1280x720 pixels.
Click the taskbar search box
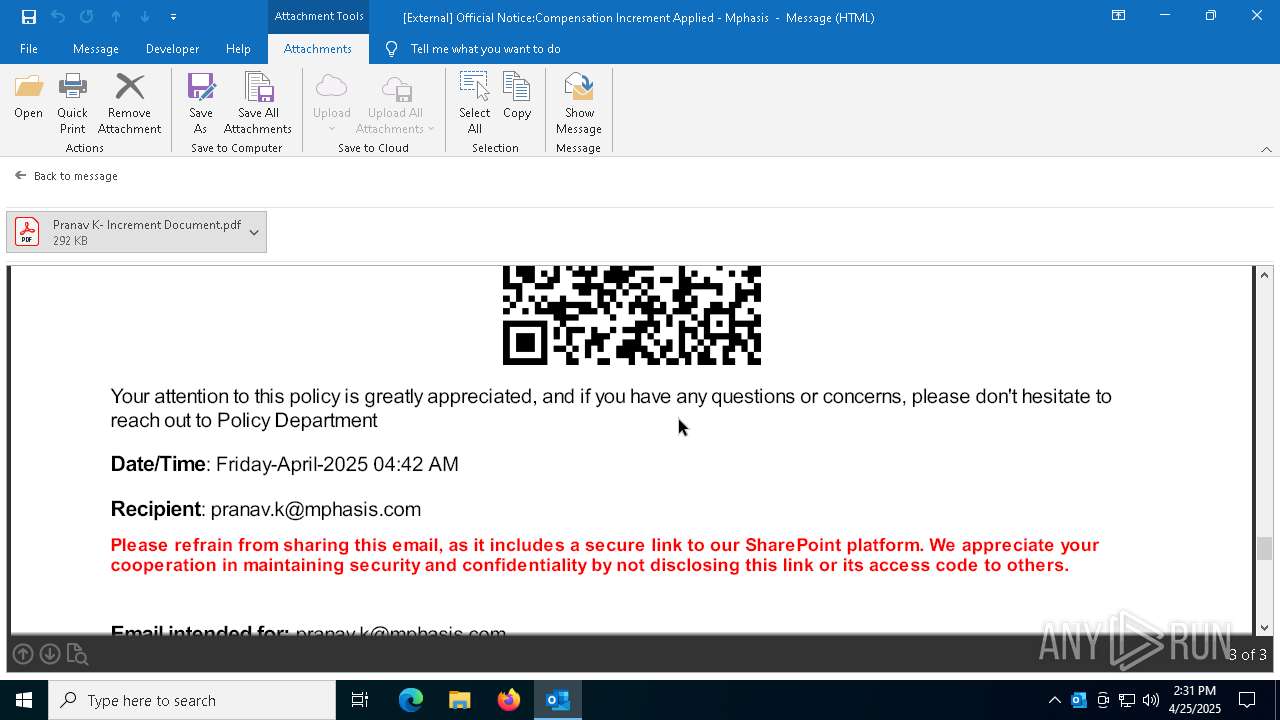[192, 700]
